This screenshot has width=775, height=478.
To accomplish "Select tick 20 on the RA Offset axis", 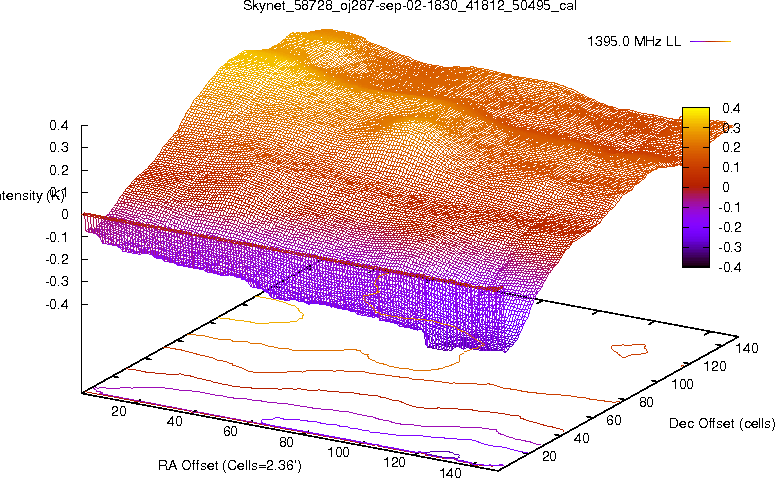I will coord(119,411).
